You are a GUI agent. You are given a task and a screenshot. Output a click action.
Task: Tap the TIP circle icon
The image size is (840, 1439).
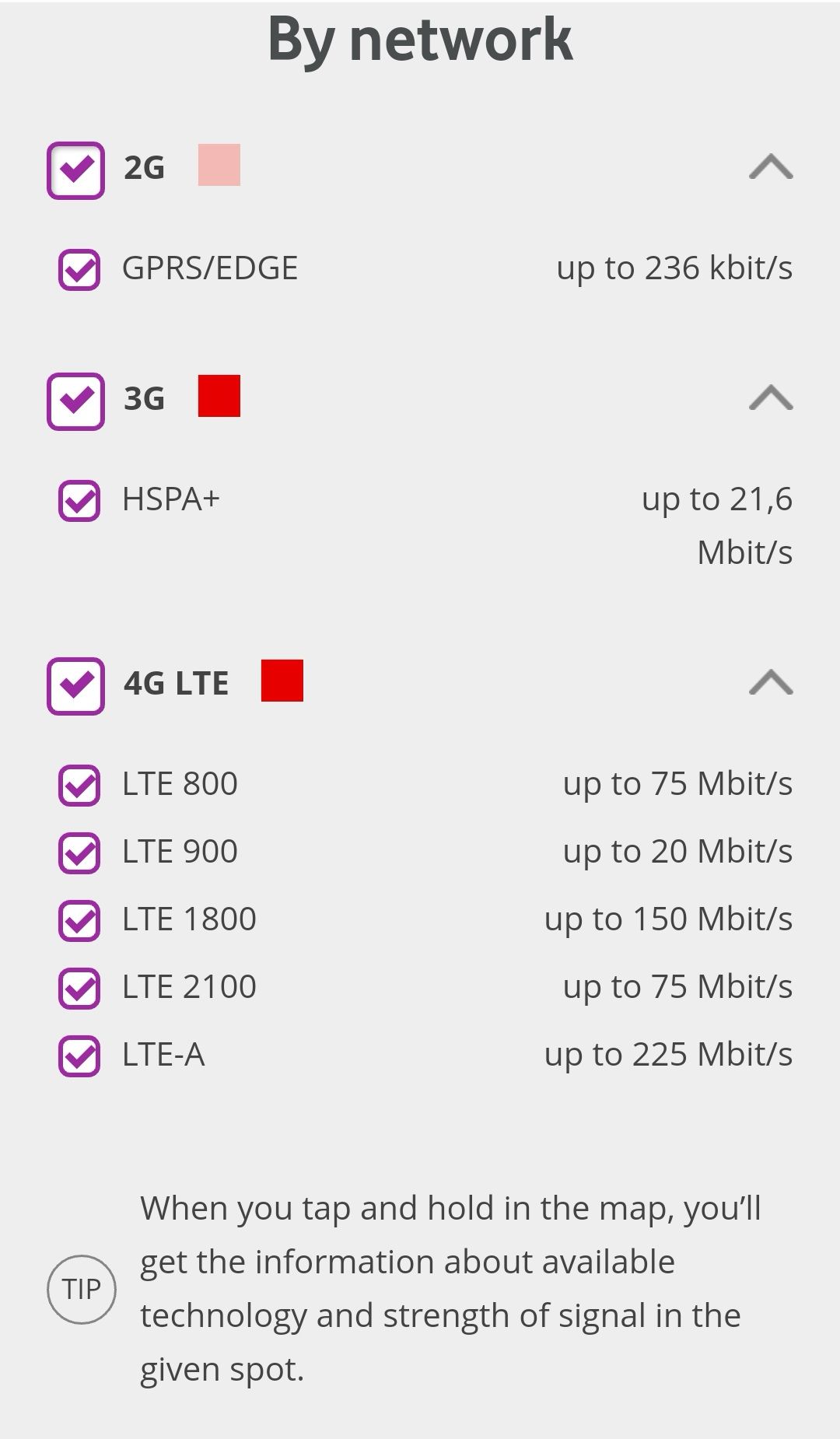tap(82, 1289)
